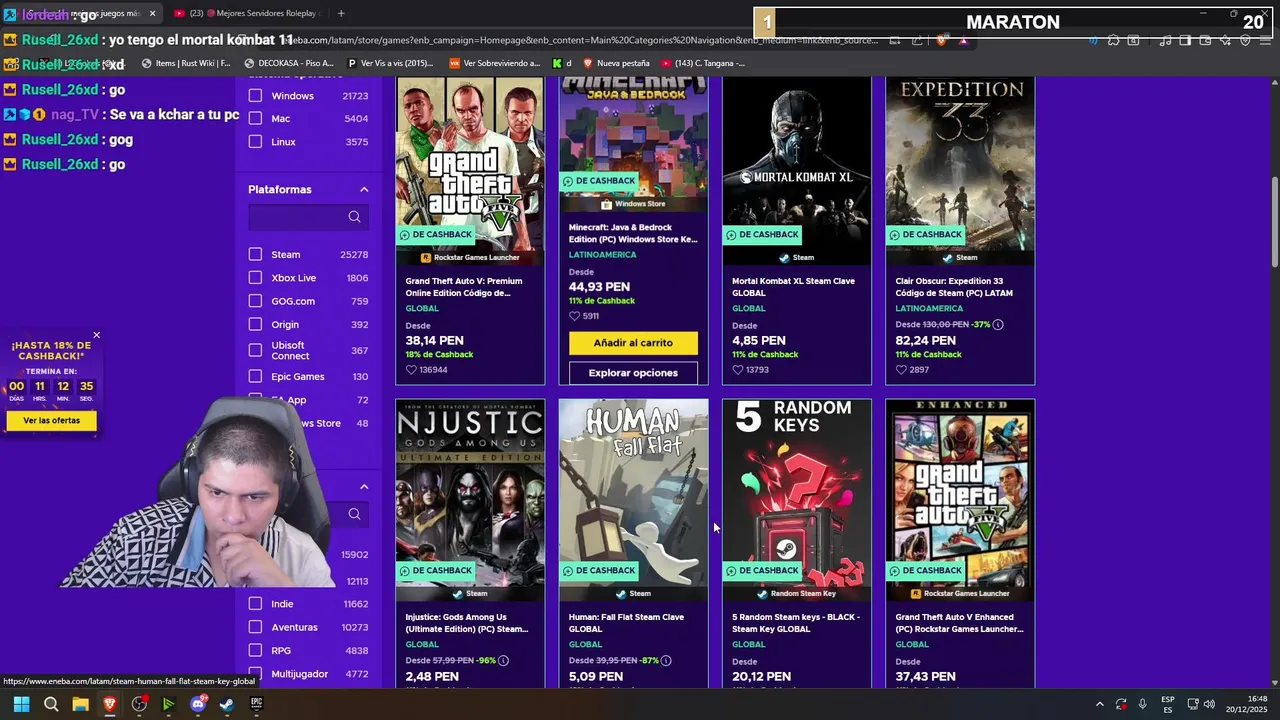
Task: Check Xbox Live platform filter
Action: tap(255, 278)
